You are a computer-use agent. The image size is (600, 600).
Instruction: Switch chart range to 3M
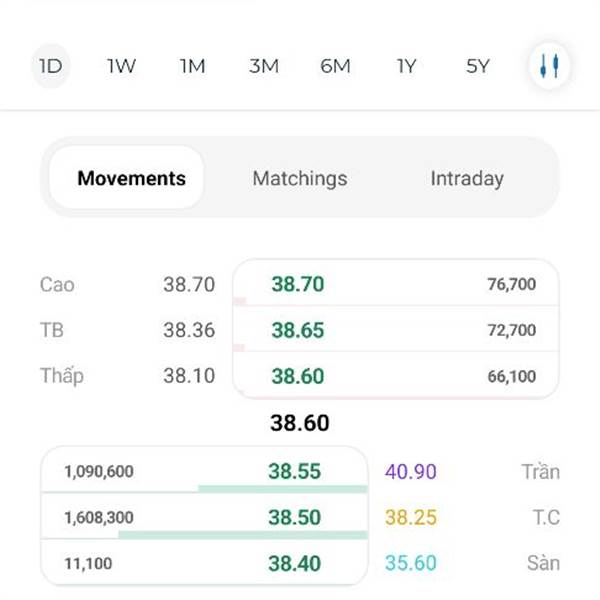pos(264,66)
